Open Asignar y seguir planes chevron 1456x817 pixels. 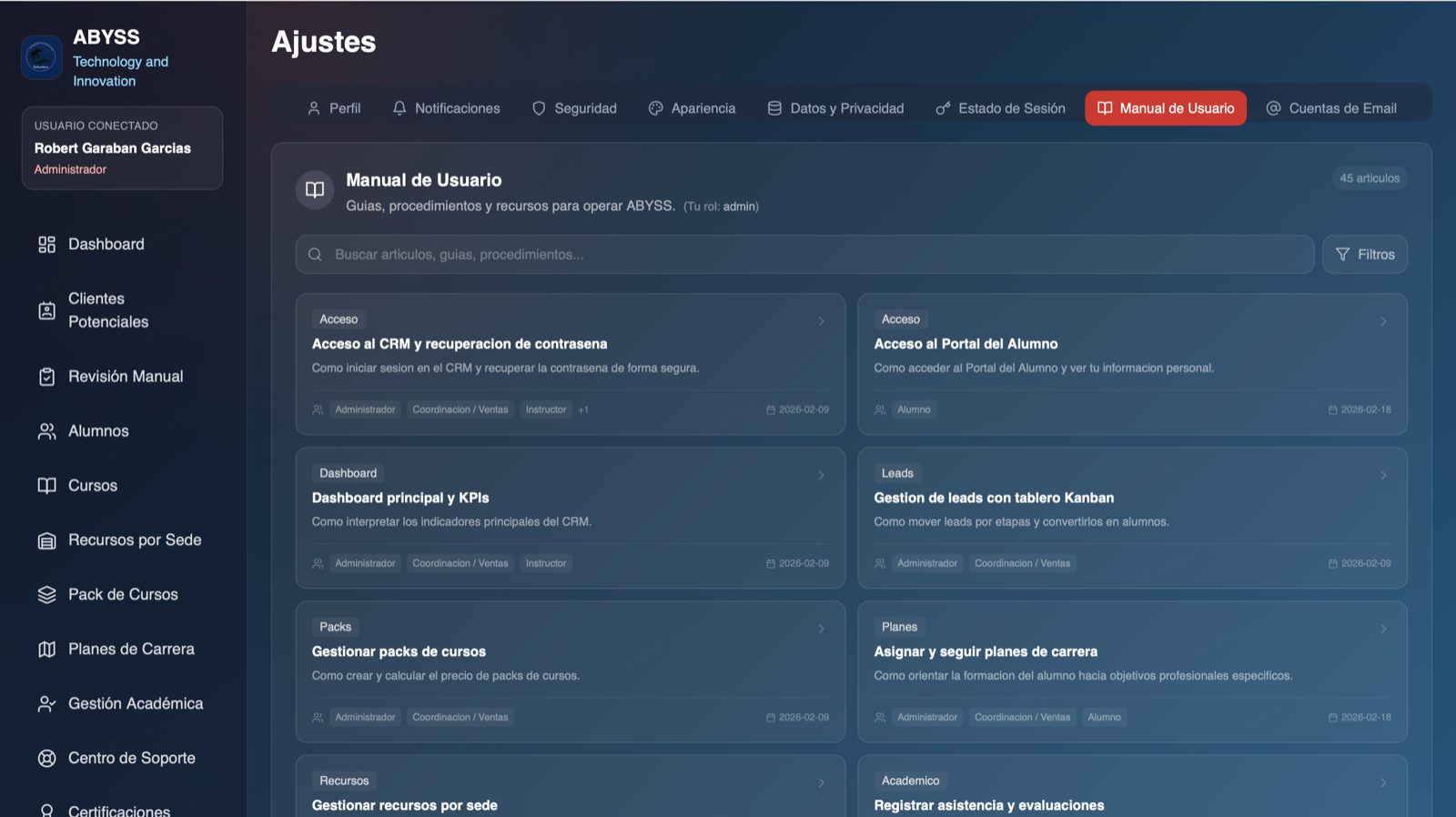tap(1383, 629)
